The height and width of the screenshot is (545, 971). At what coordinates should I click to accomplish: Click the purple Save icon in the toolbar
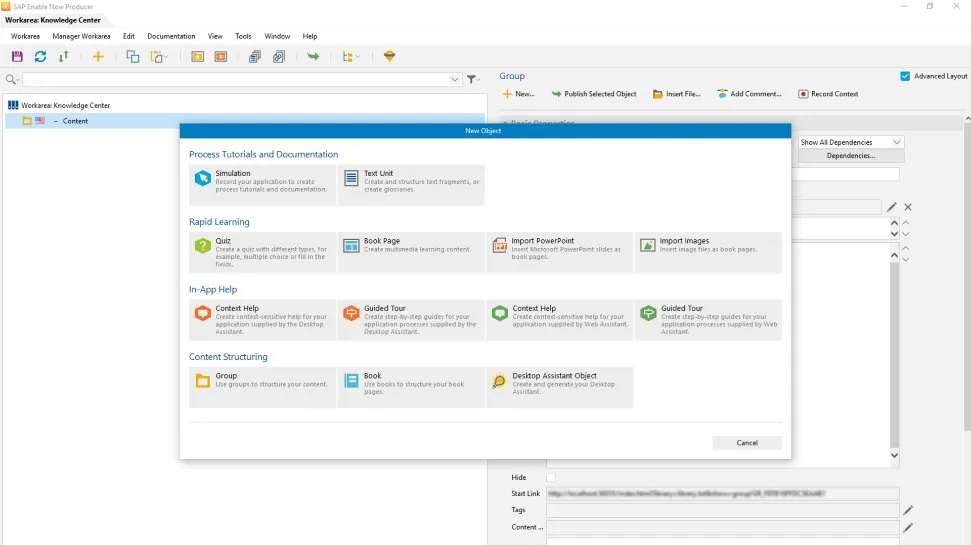tap(17, 56)
